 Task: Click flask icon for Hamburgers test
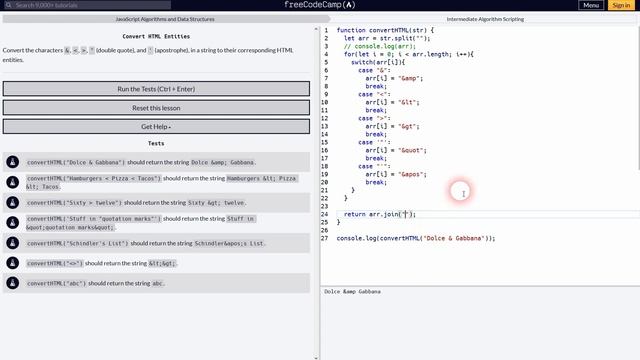point(13,182)
